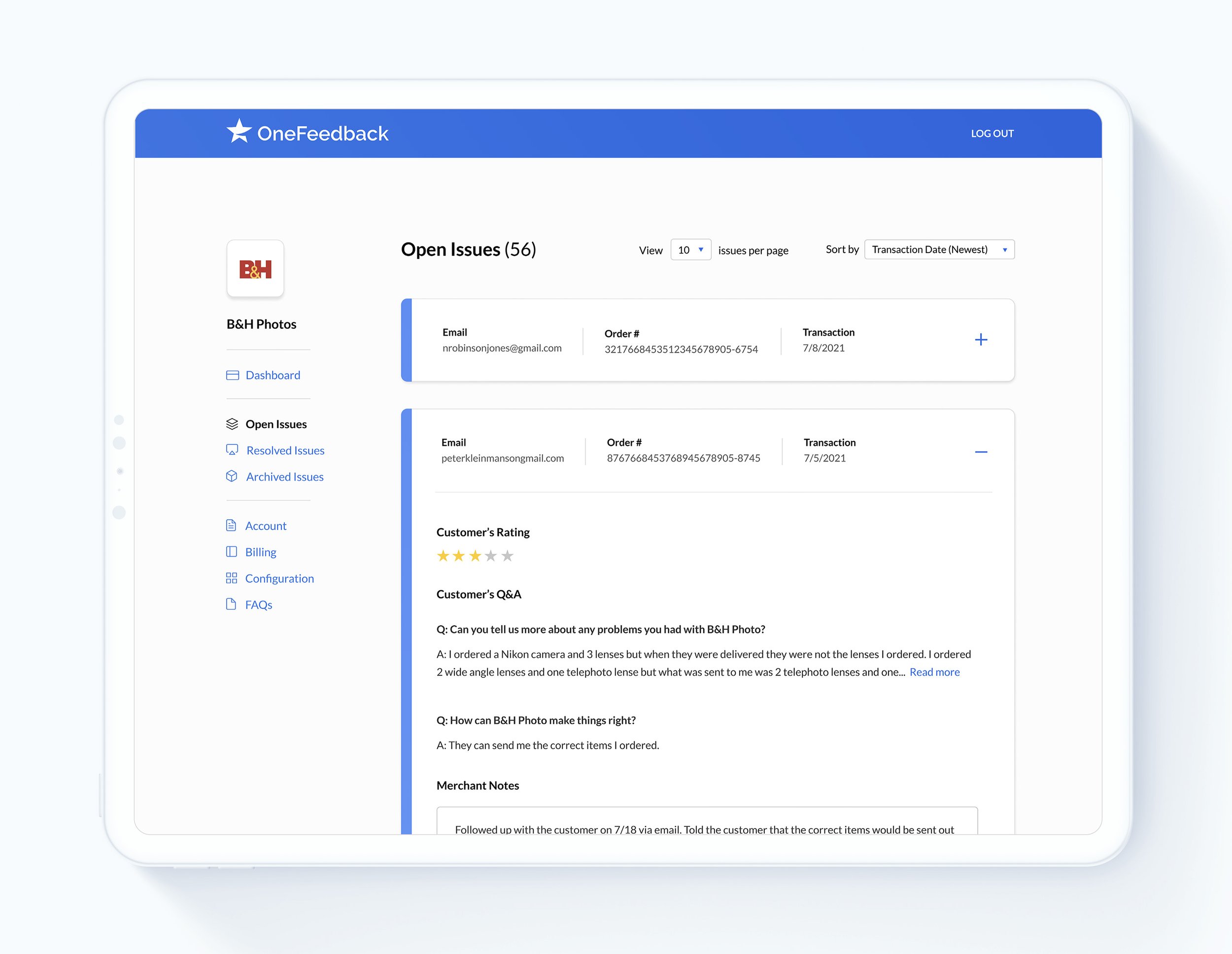1232x954 pixels.
Task: Open the Billing page
Action: pos(261,552)
